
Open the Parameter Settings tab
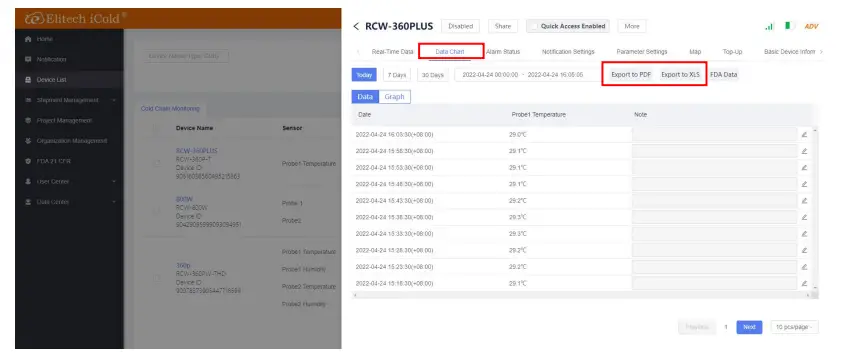[x=642, y=52]
